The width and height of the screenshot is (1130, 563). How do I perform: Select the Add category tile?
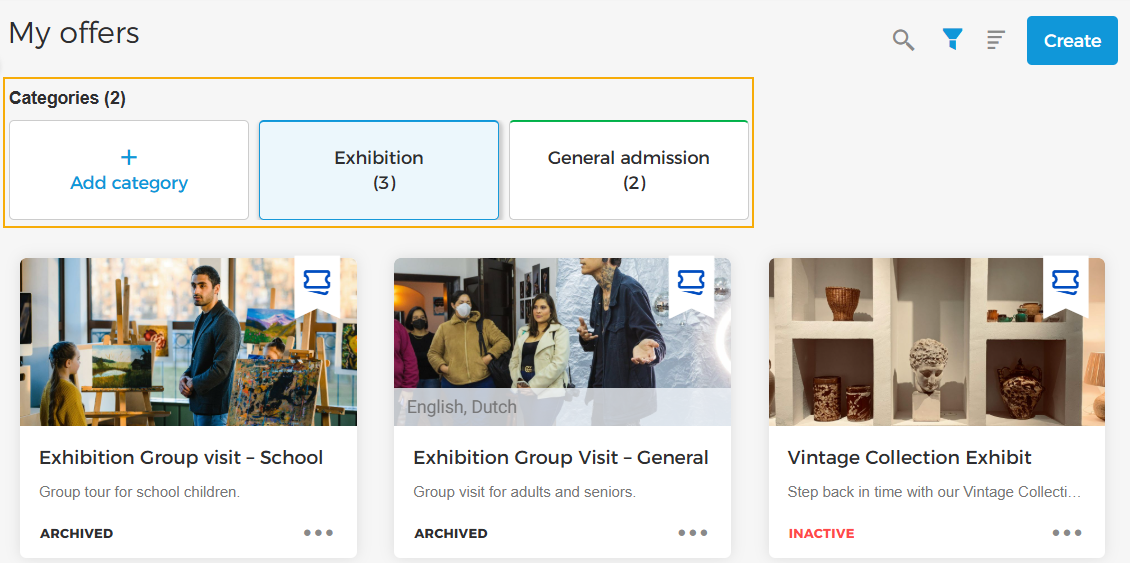pyautogui.click(x=129, y=171)
